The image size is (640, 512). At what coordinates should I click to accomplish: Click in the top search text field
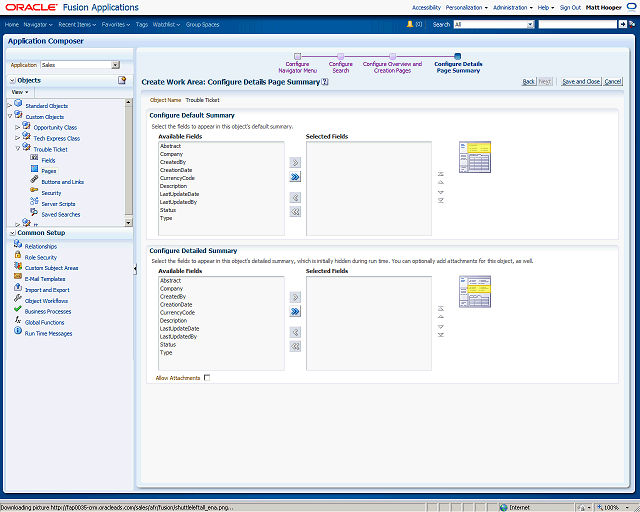(578, 24)
